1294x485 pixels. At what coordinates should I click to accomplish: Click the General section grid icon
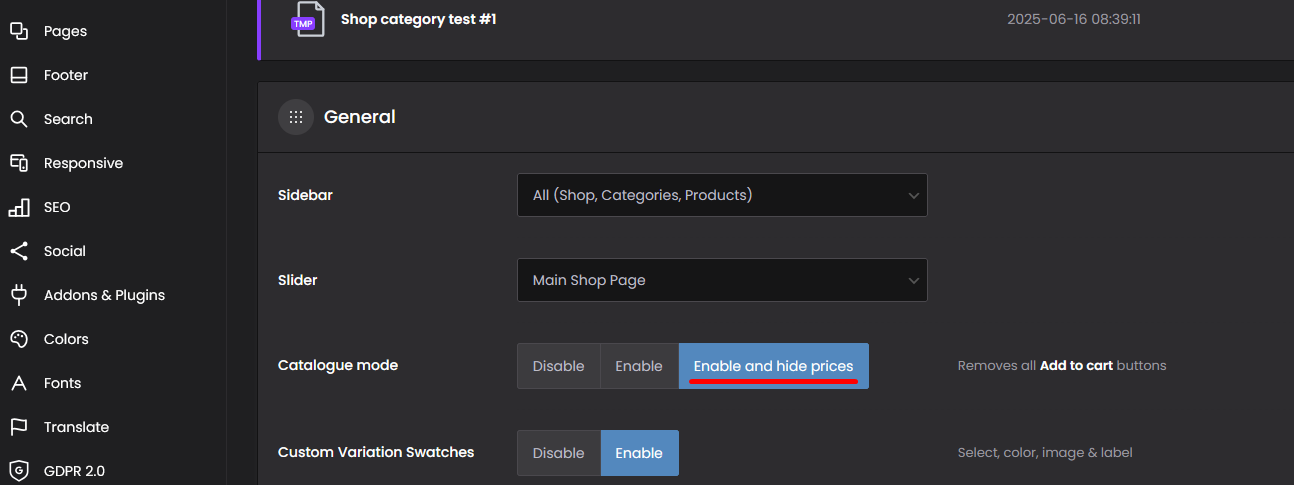[295, 117]
